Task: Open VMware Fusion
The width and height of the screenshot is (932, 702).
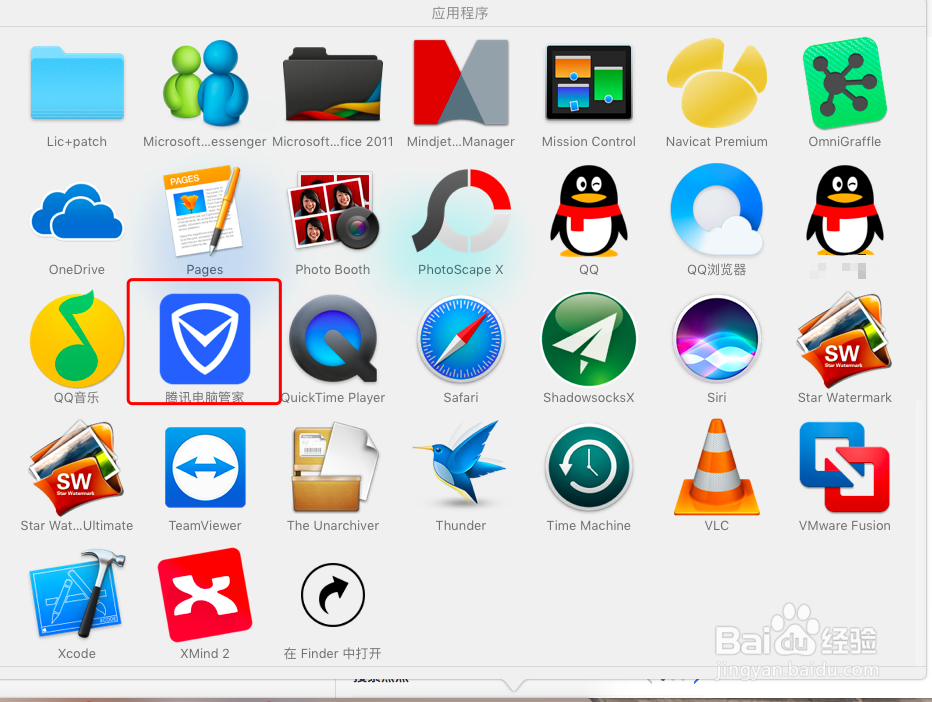Action: pyautogui.click(x=845, y=467)
